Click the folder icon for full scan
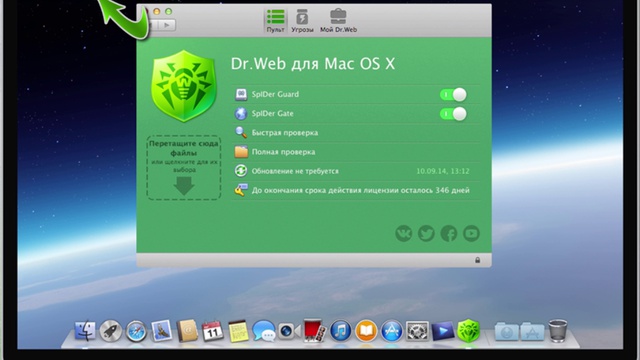 (x=241, y=152)
